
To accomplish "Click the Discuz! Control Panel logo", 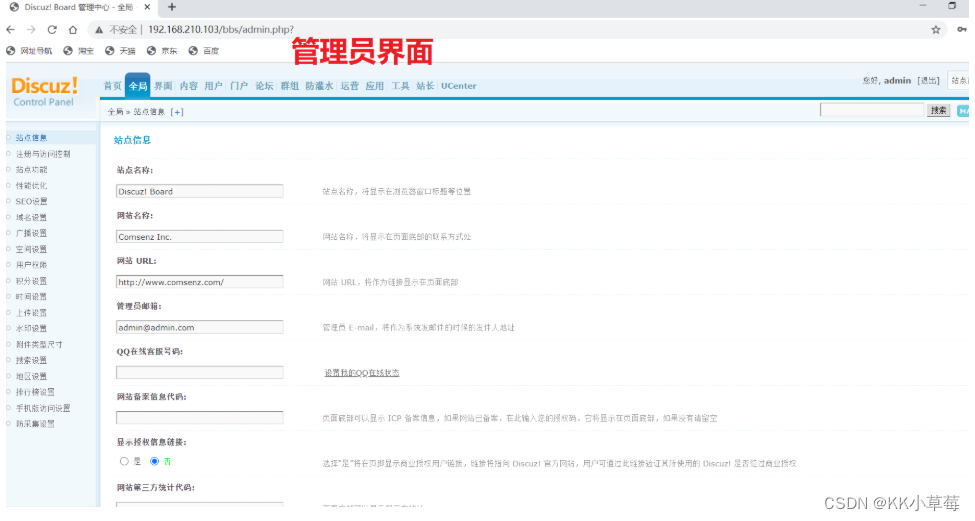I will pyautogui.click(x=44, y=91).
